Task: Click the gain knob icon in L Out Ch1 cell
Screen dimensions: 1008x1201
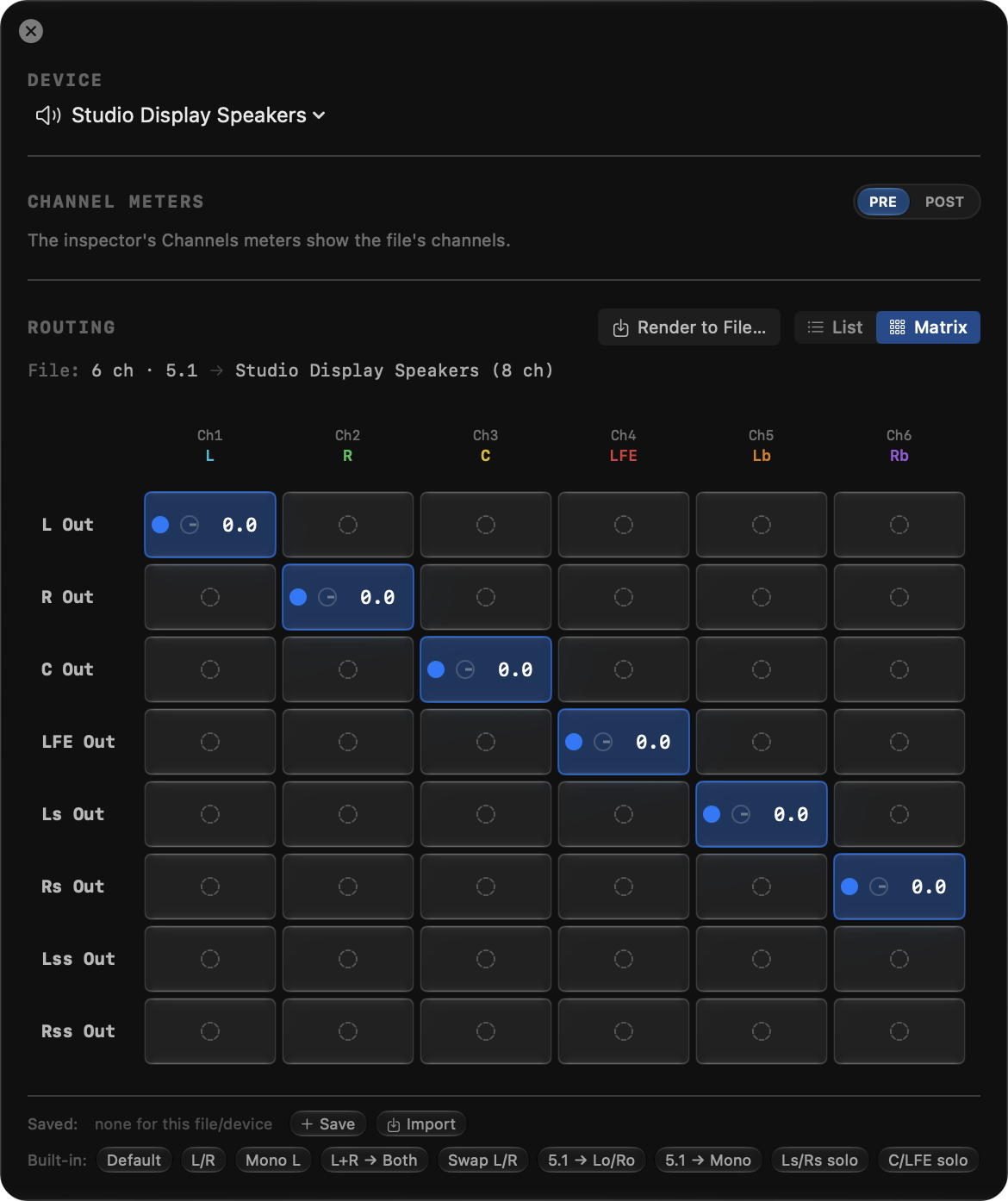Action: (x=190, y=525)
